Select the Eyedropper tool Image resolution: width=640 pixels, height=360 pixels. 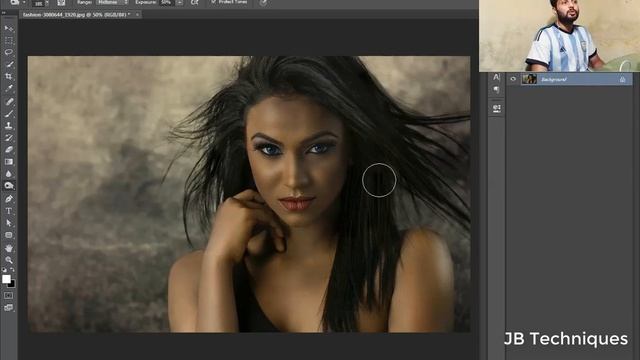(x=9, y=88)
